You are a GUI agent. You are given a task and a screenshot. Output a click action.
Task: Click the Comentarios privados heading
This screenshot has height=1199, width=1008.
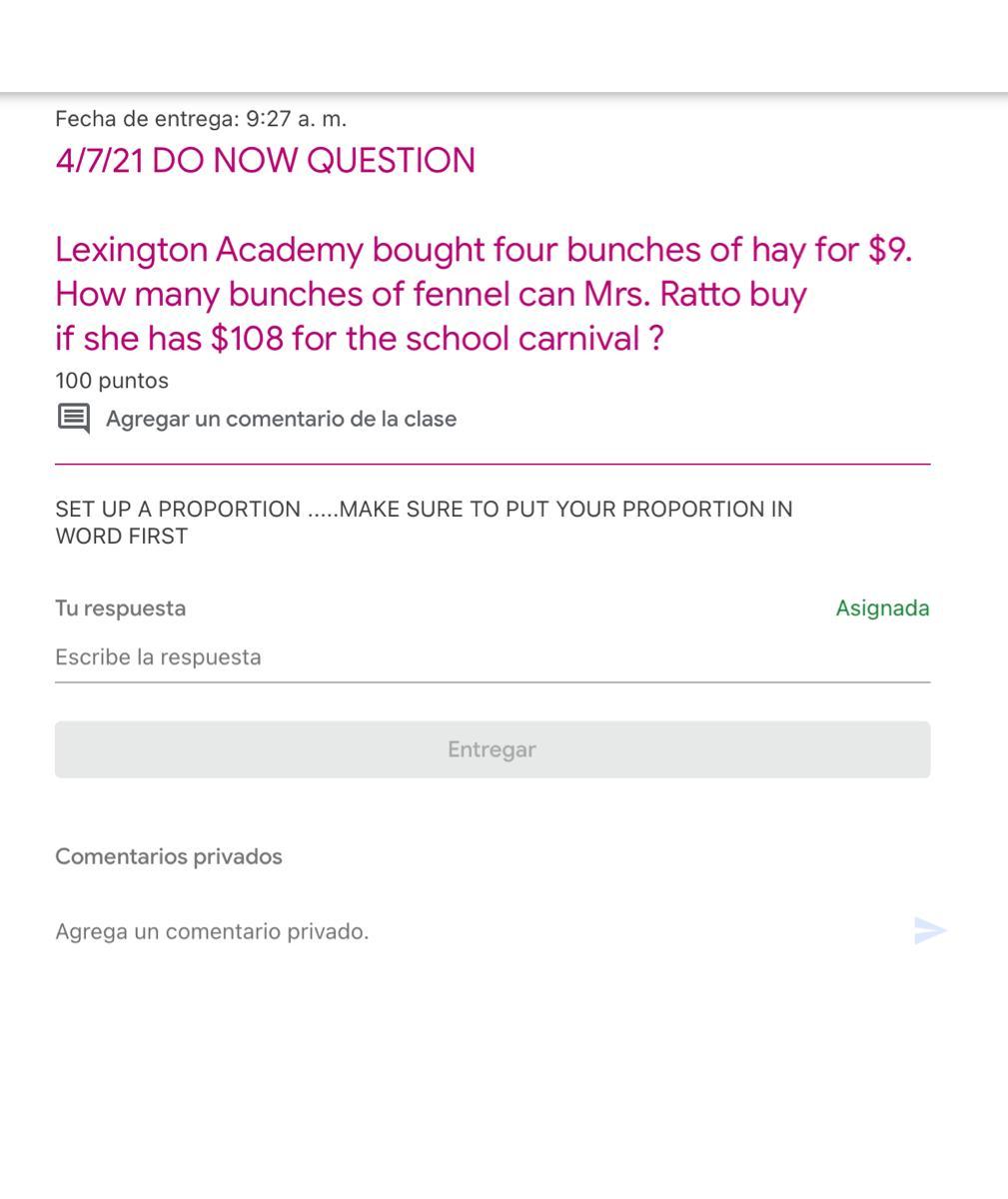click(169, 856)
